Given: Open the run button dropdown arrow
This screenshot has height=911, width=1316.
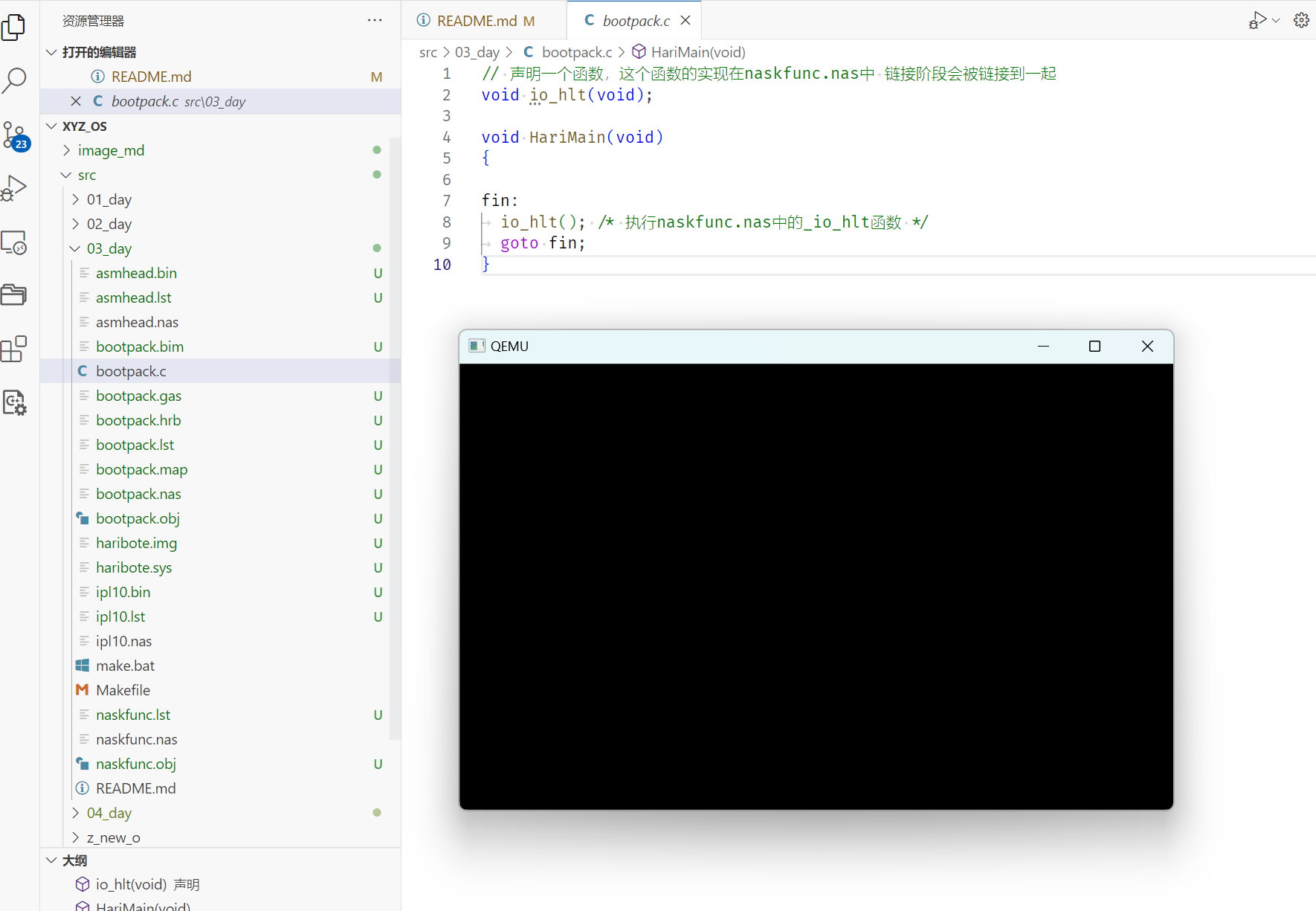Looking at the screenshot, I should tap(1276, 20).
